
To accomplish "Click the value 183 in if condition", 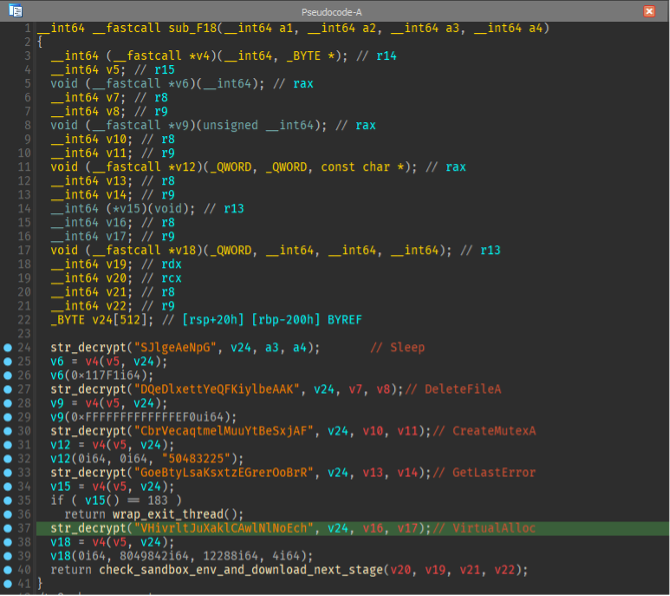I will tap(158, 501).
